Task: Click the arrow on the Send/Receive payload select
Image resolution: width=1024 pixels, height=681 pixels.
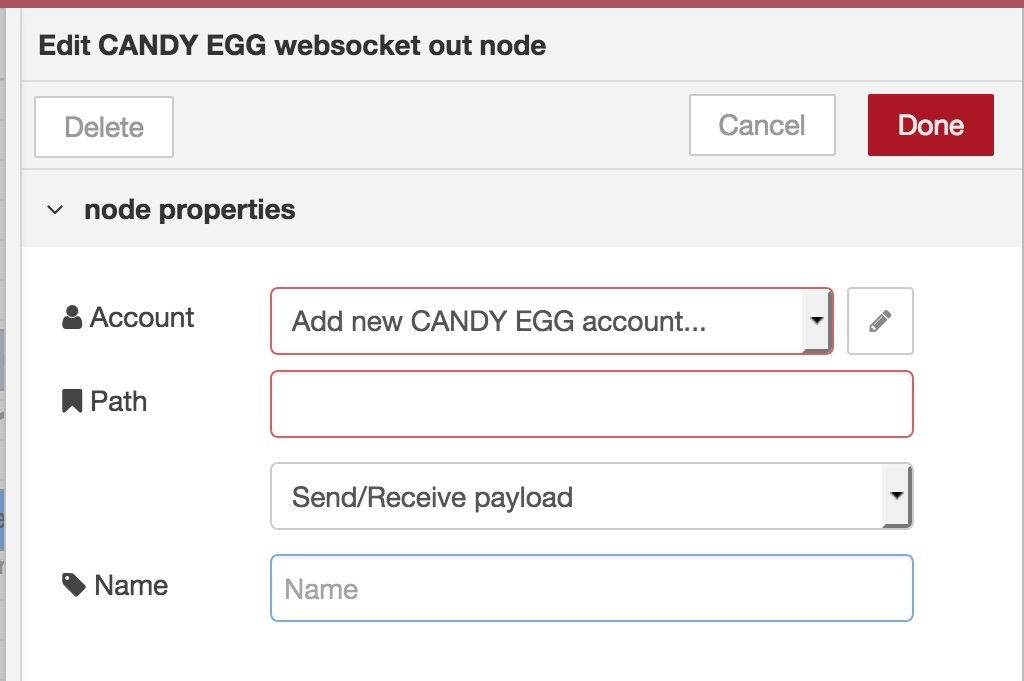Action: pyautogui.click(x=896, y=495)
